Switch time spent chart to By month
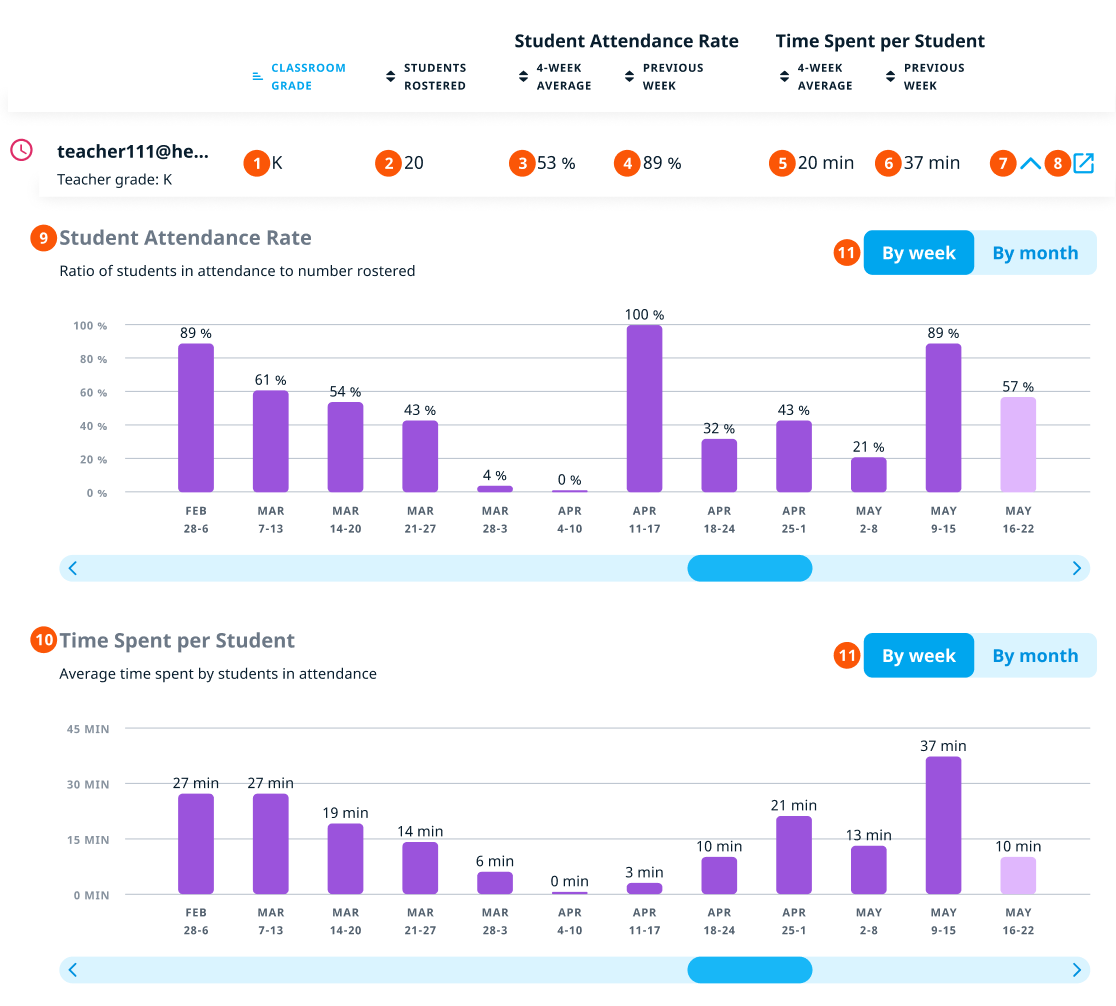The width and height of the screenshot is (1116, 1006). point(1035,656)
